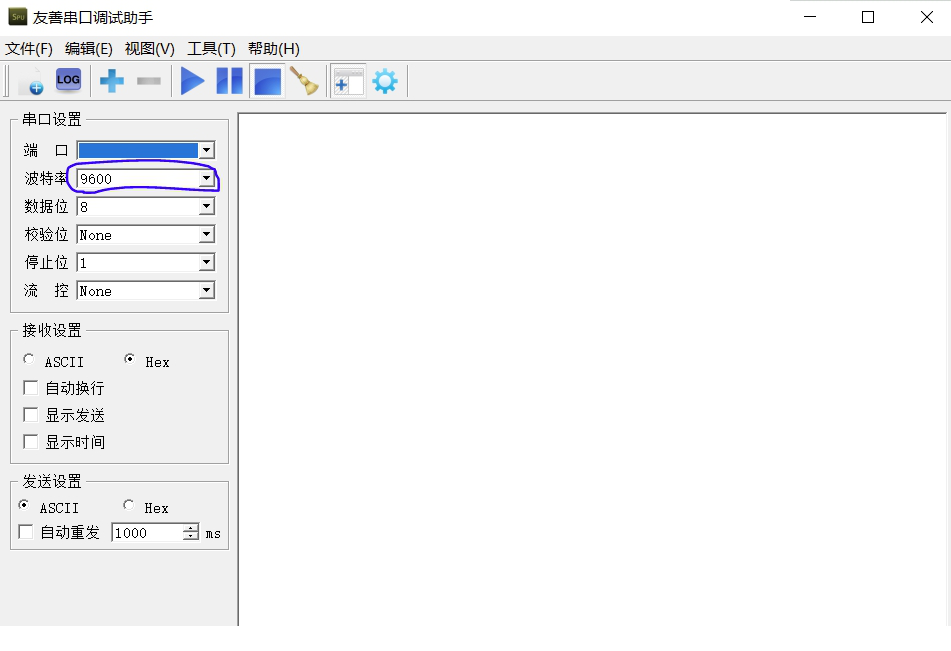
Task: Stop the serial port with square icon
Action: [x=267, y=81]
